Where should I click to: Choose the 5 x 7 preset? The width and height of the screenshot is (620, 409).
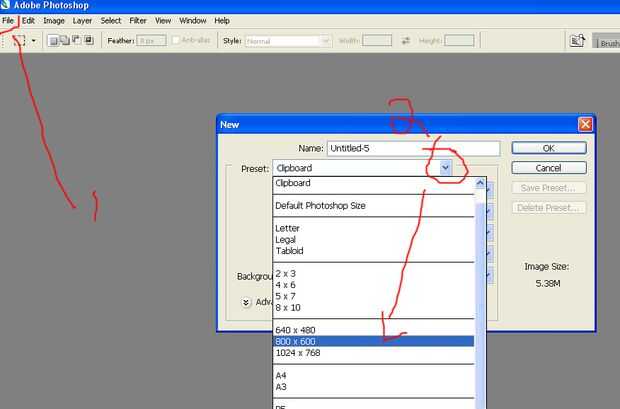(x=374, y=296)
